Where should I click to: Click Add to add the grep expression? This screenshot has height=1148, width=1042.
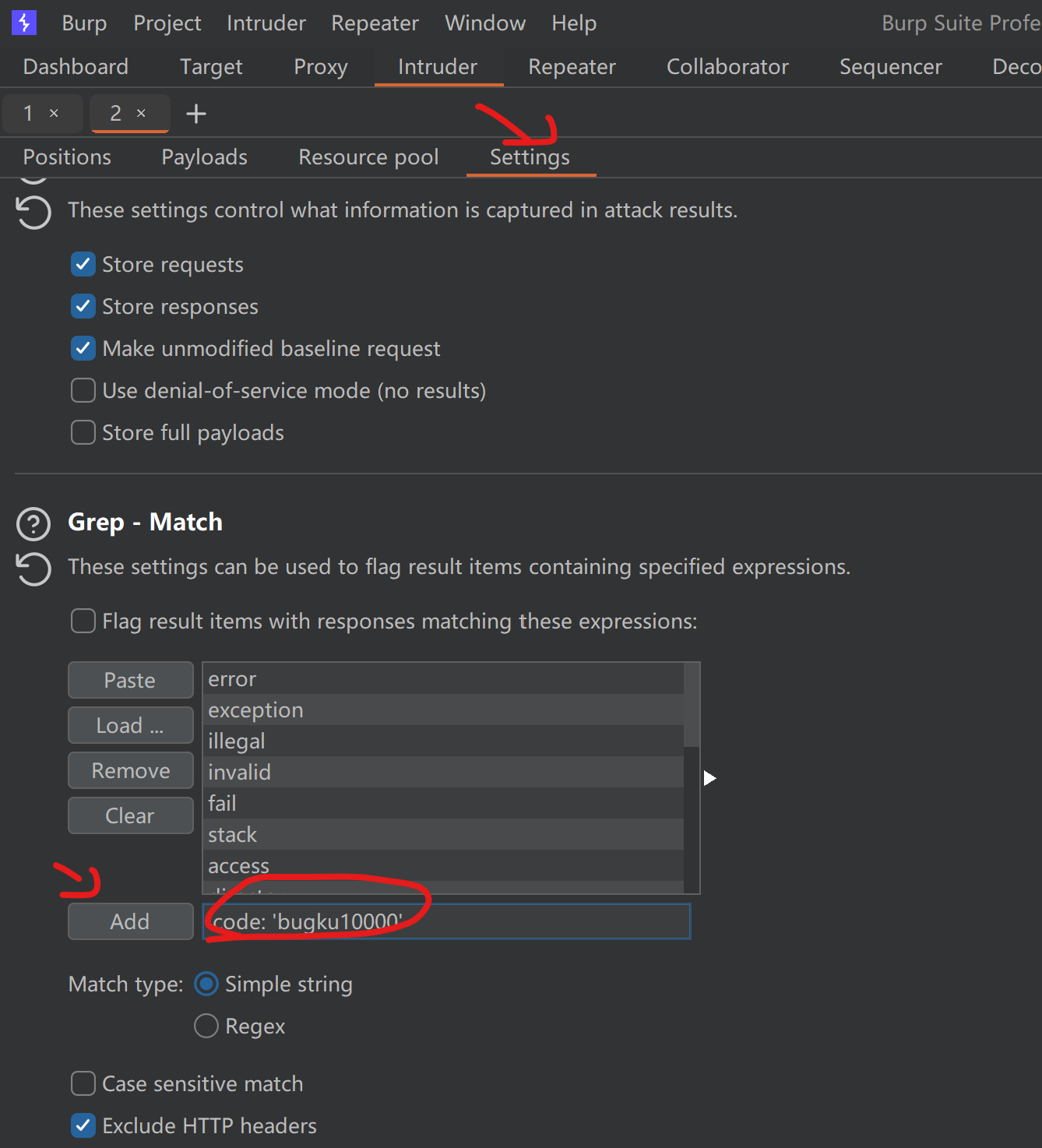(130, 922)
